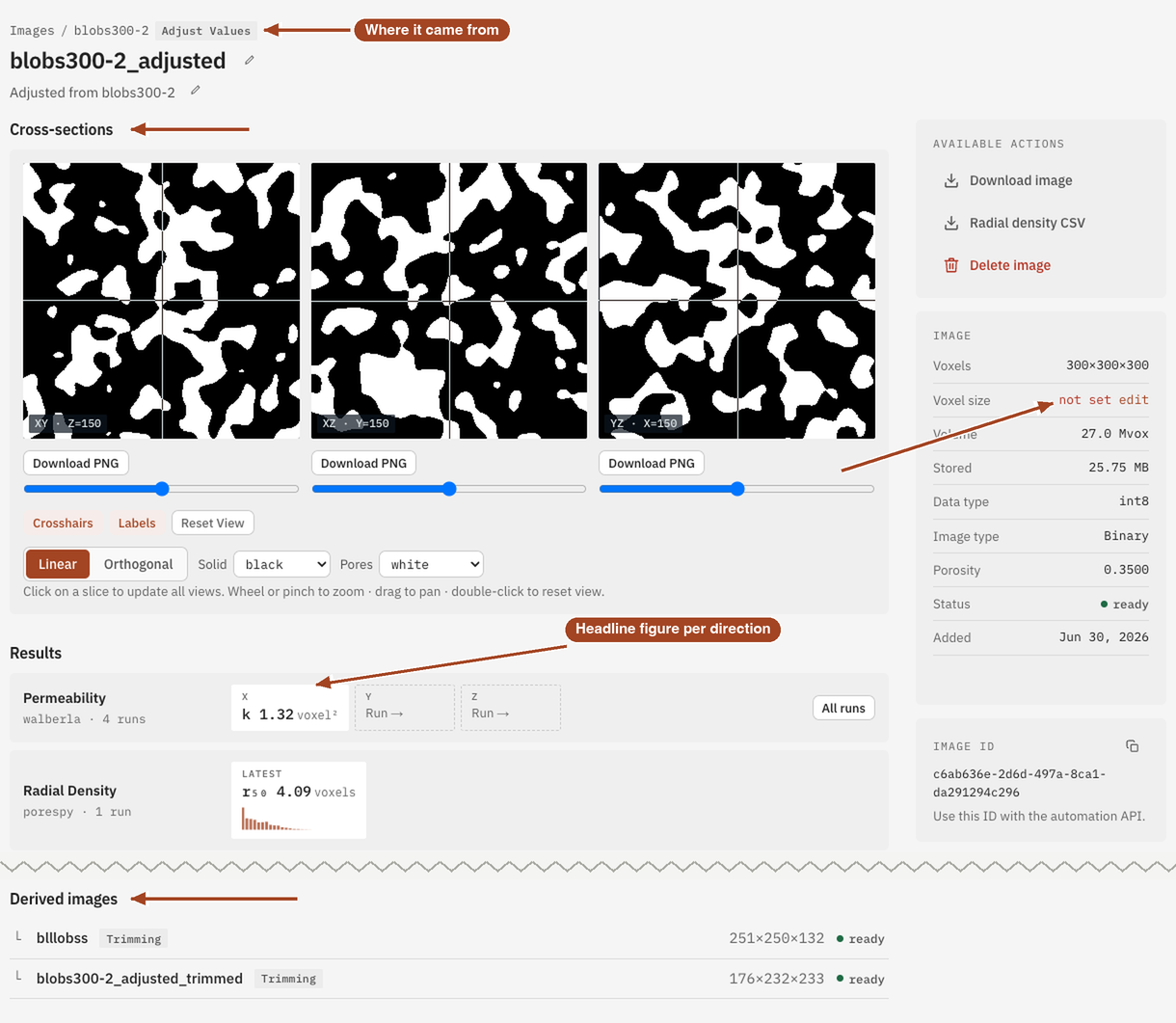The width and height of the screenshot is (1176, 1023).
Task: Click the Download image arrow icon
Action: [951, 180]
